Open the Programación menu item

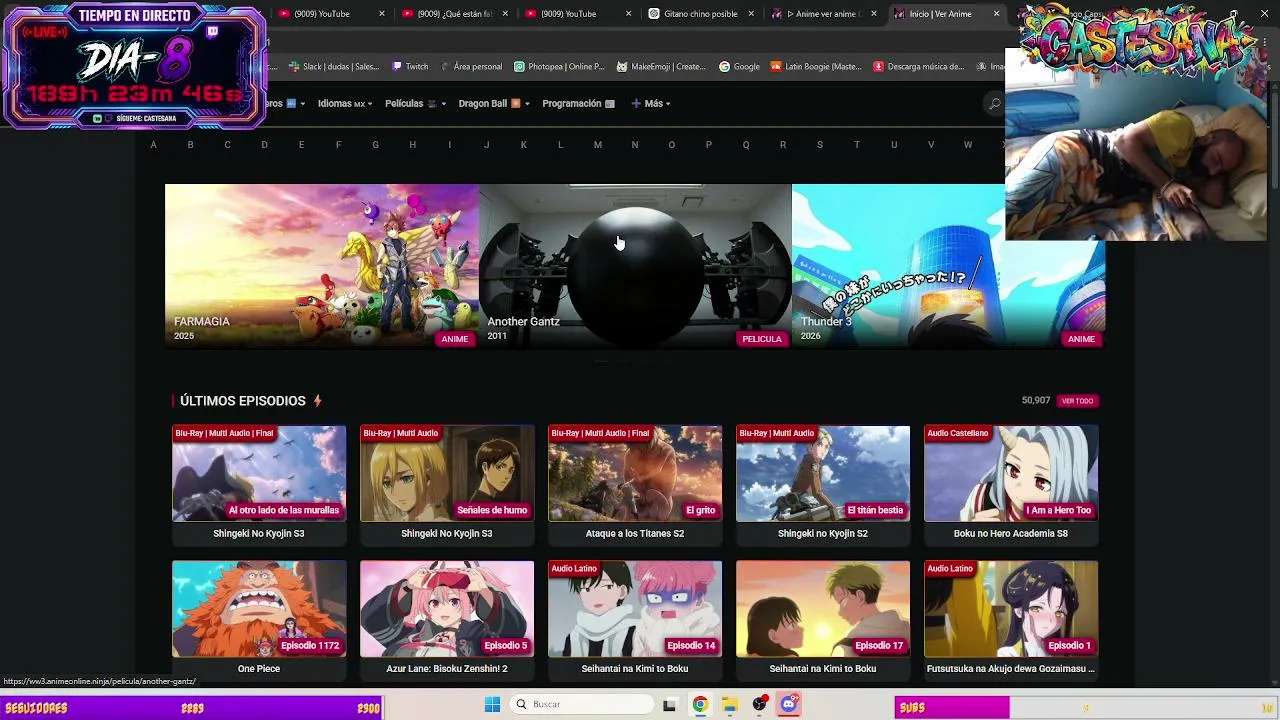579,104
